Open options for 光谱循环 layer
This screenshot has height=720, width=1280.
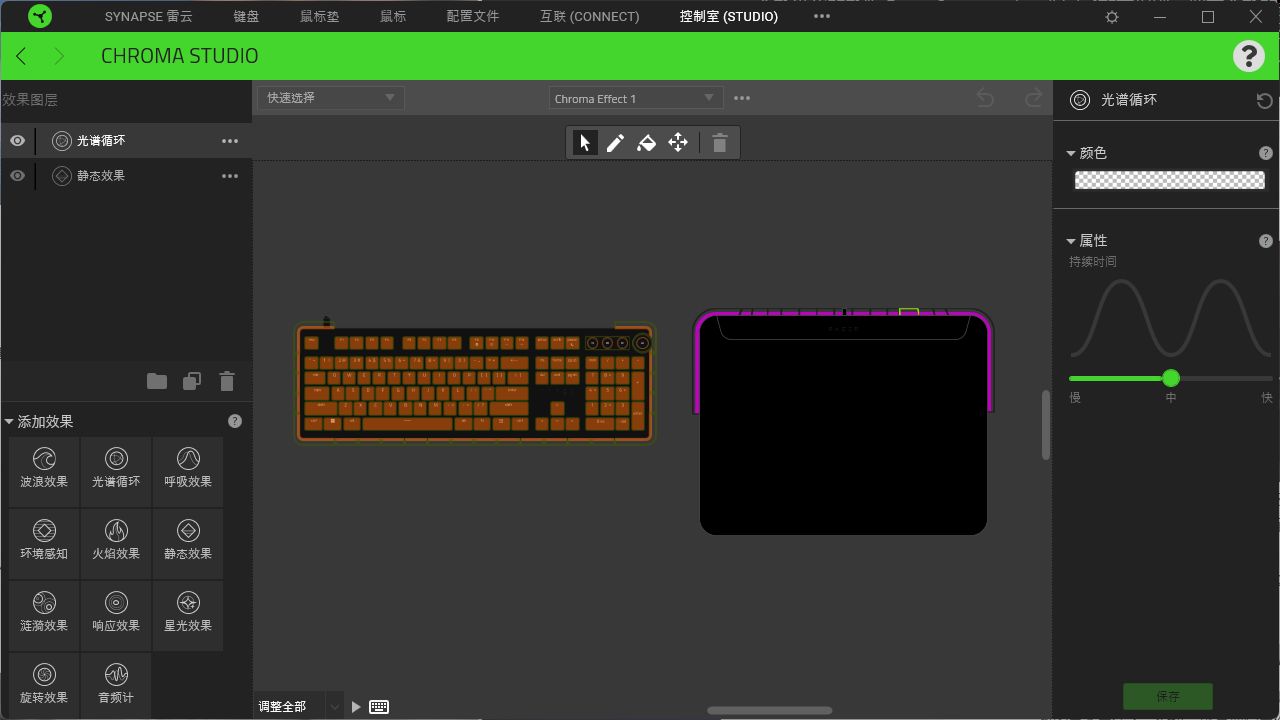pos(230,141)
